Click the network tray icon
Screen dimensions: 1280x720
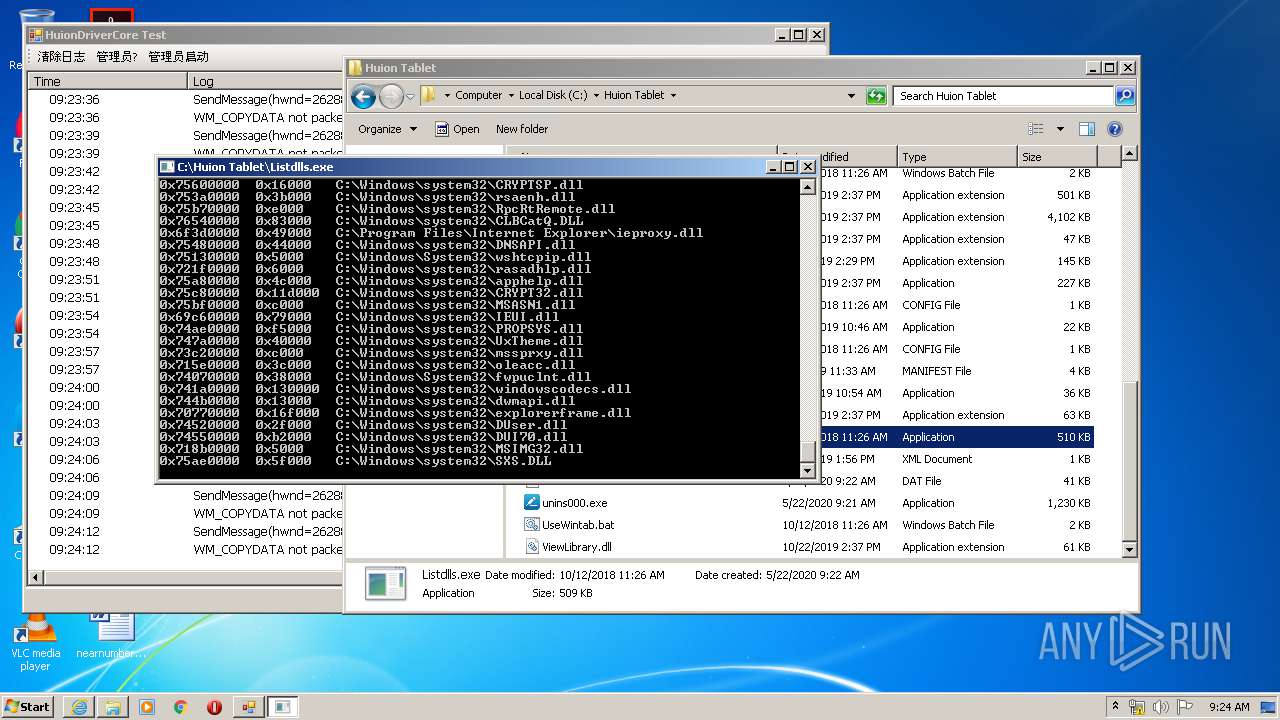click(1137, 706)
